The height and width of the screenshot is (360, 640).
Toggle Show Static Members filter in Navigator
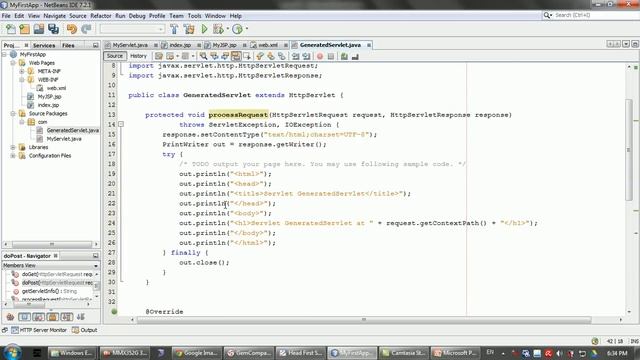click(x=39, y=317)
